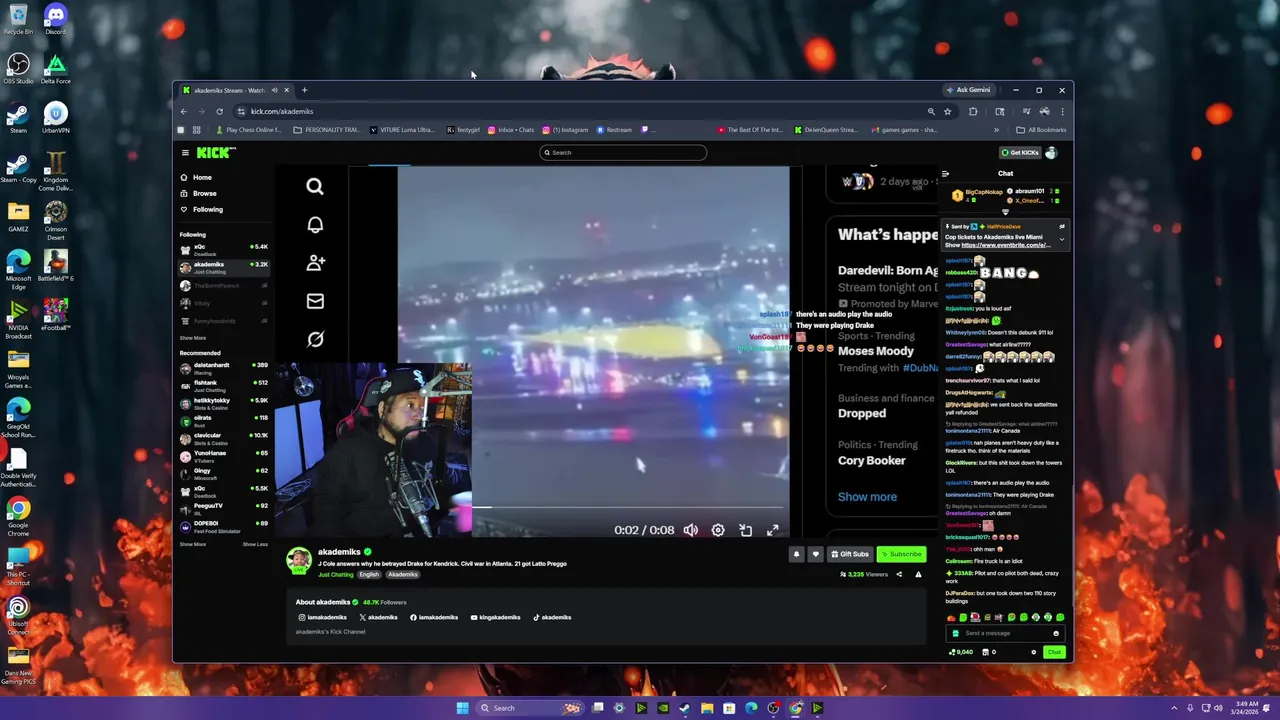This screenshot has width=1280, height=720.
Task: Open the Kick hamburger sidebar menu
Action: pyautogui.click(x=185, y=153)
